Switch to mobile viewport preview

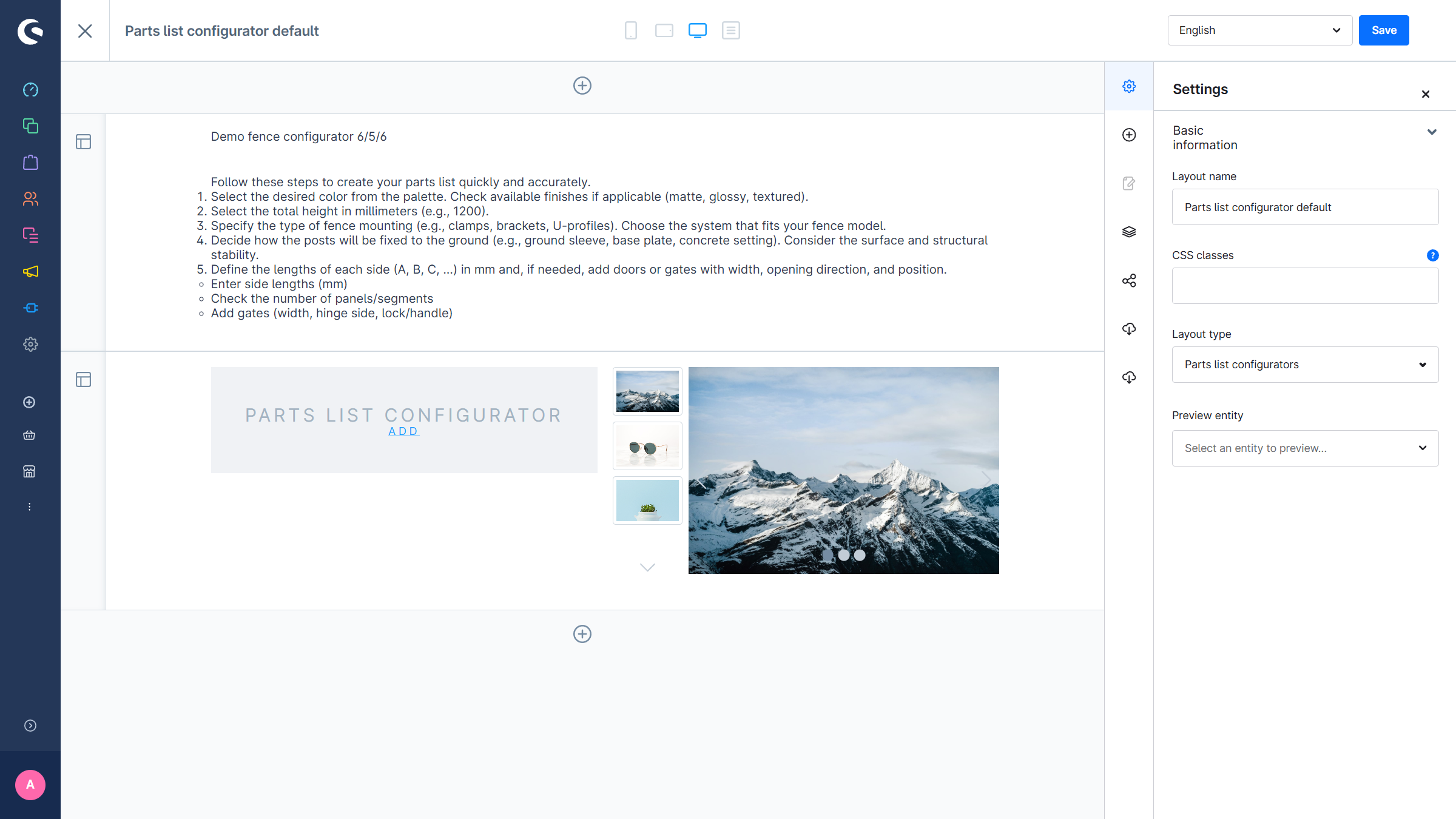click(631, 30)
